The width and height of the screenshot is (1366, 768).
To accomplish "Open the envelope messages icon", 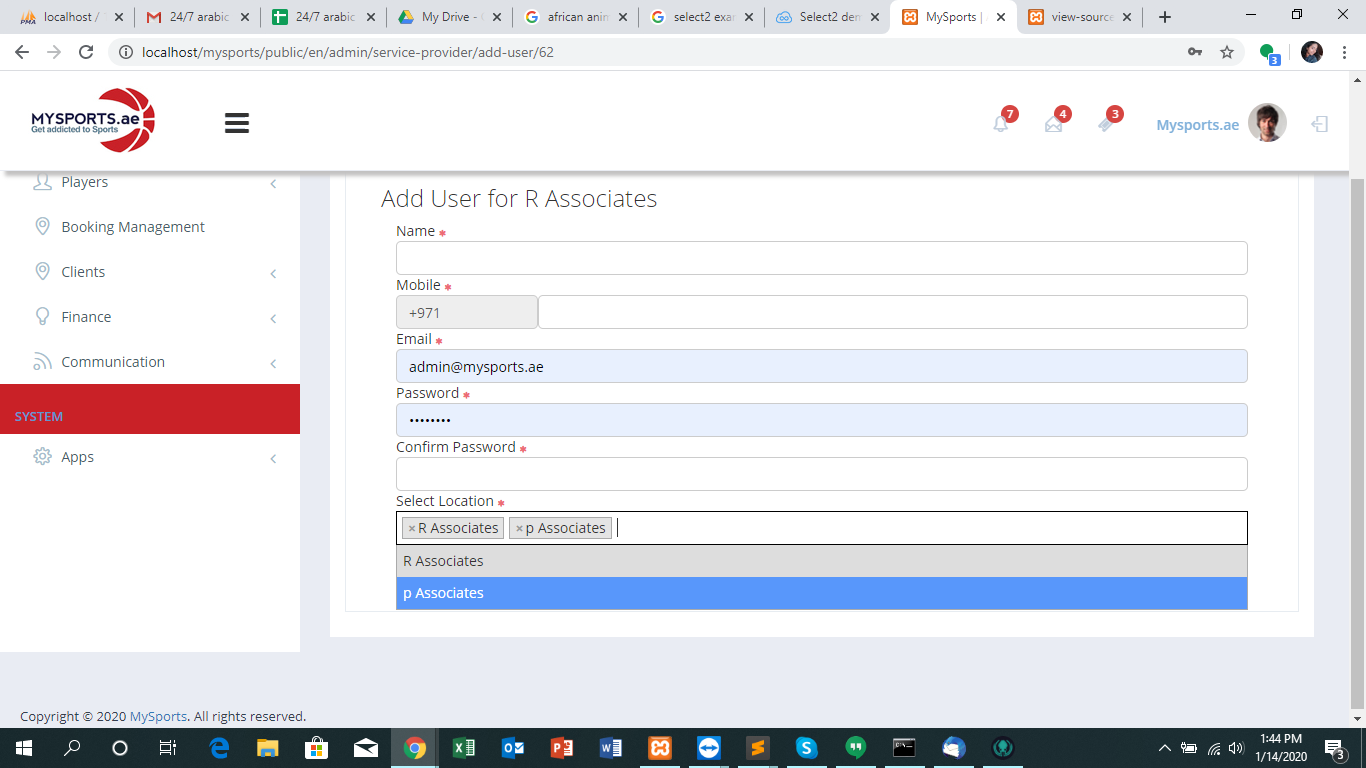I will coord(1054,124).
